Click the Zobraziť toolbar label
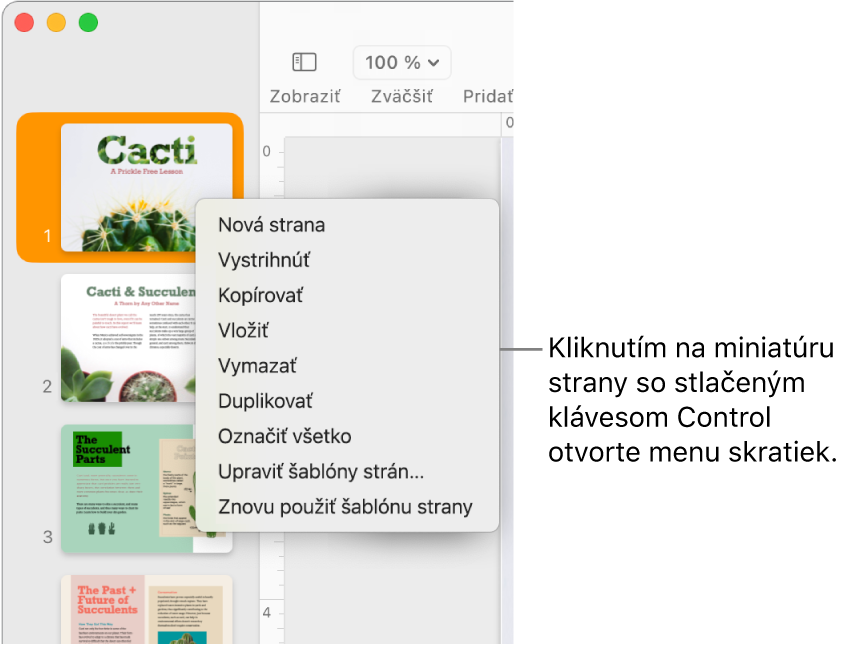Viewport: 857px width, 646px height. (x=305, y=96)
